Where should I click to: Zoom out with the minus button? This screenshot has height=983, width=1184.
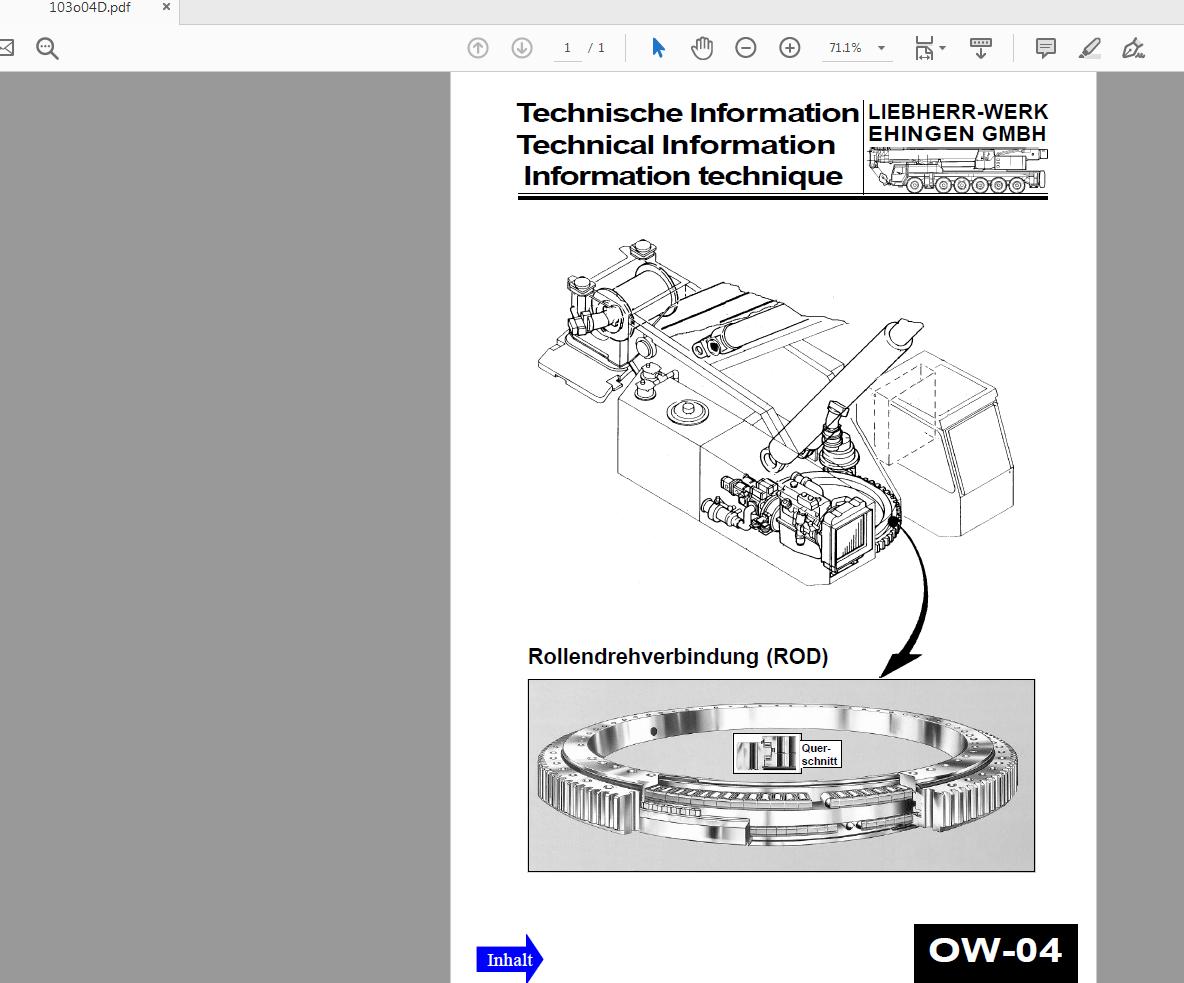tap(745, 48)
